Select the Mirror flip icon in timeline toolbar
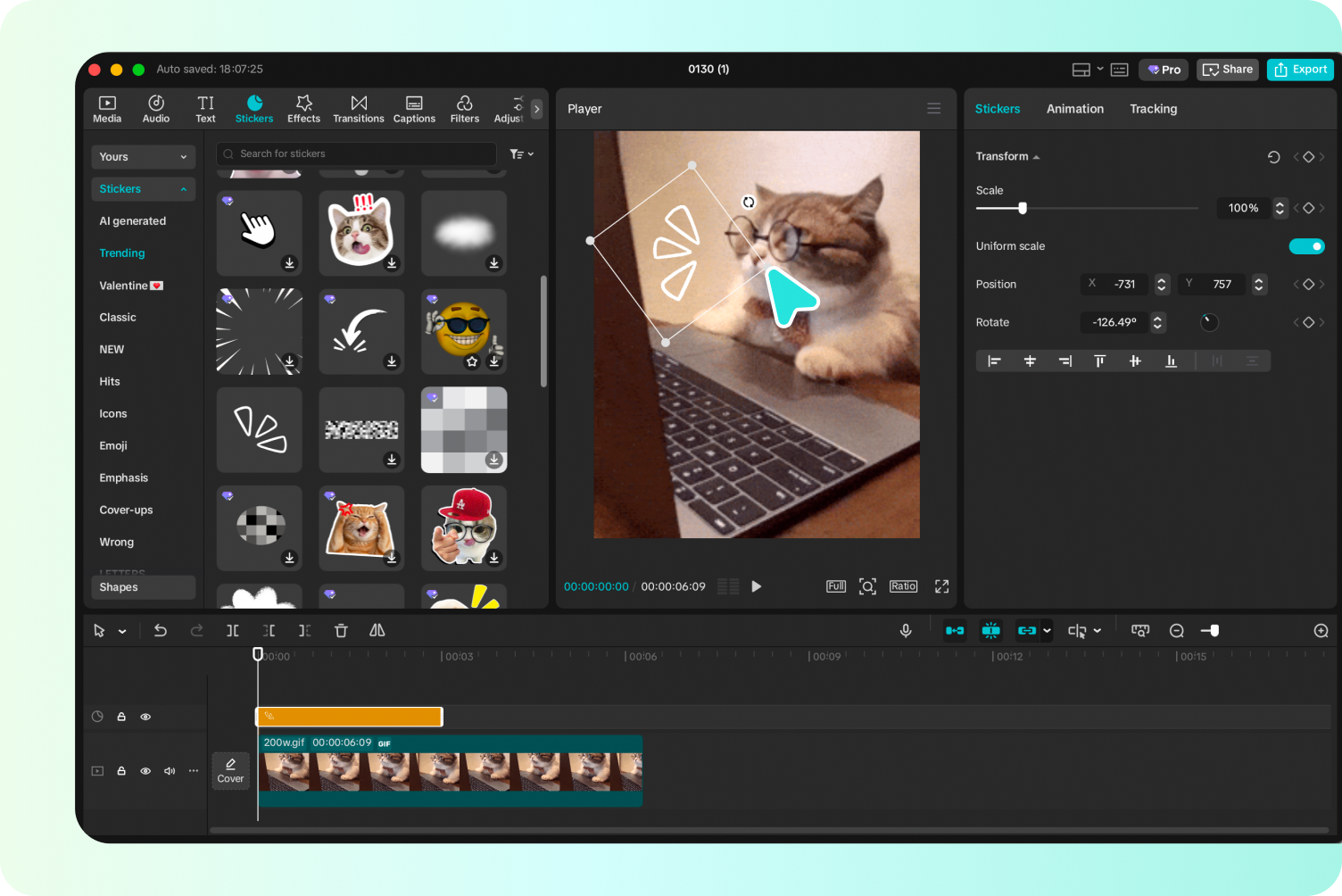This screenshot has height=896, width=1342. 377,630
